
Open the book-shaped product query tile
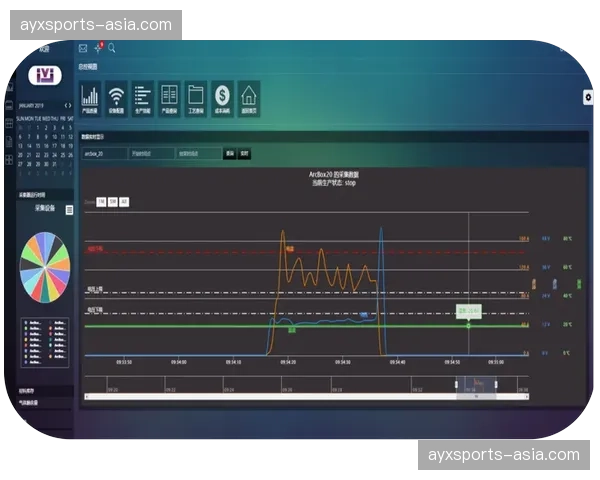point(169,98)
